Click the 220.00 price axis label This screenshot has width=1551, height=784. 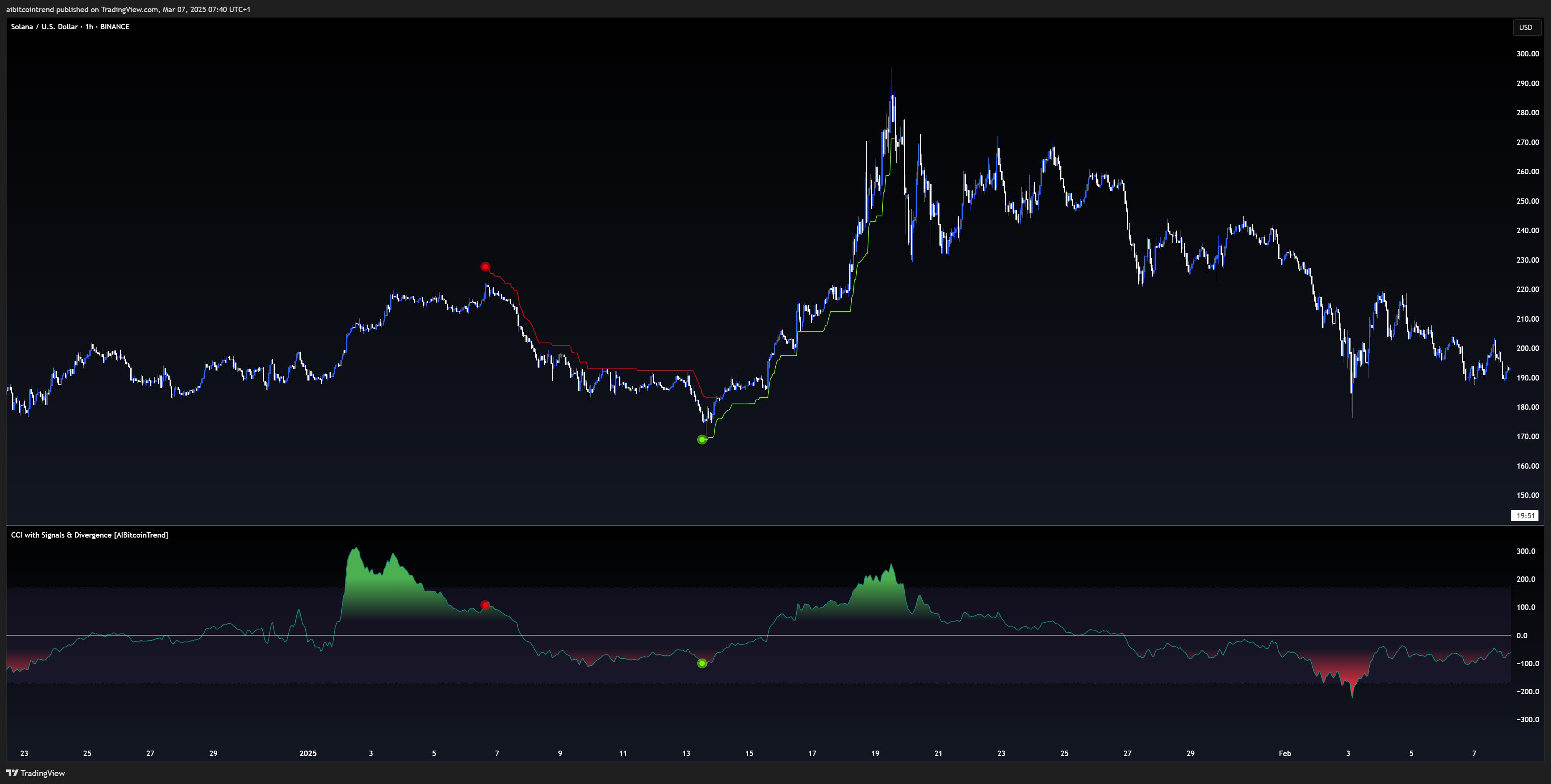(1528, 289)
